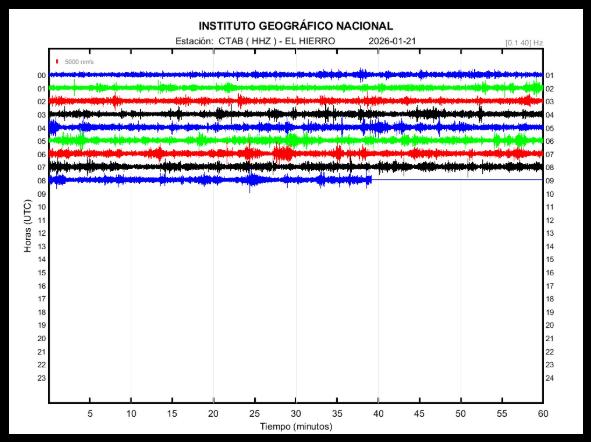Click the 30 tick on the Tiempo axis
The width and height of the screenshot is (591, 442).
296,413
